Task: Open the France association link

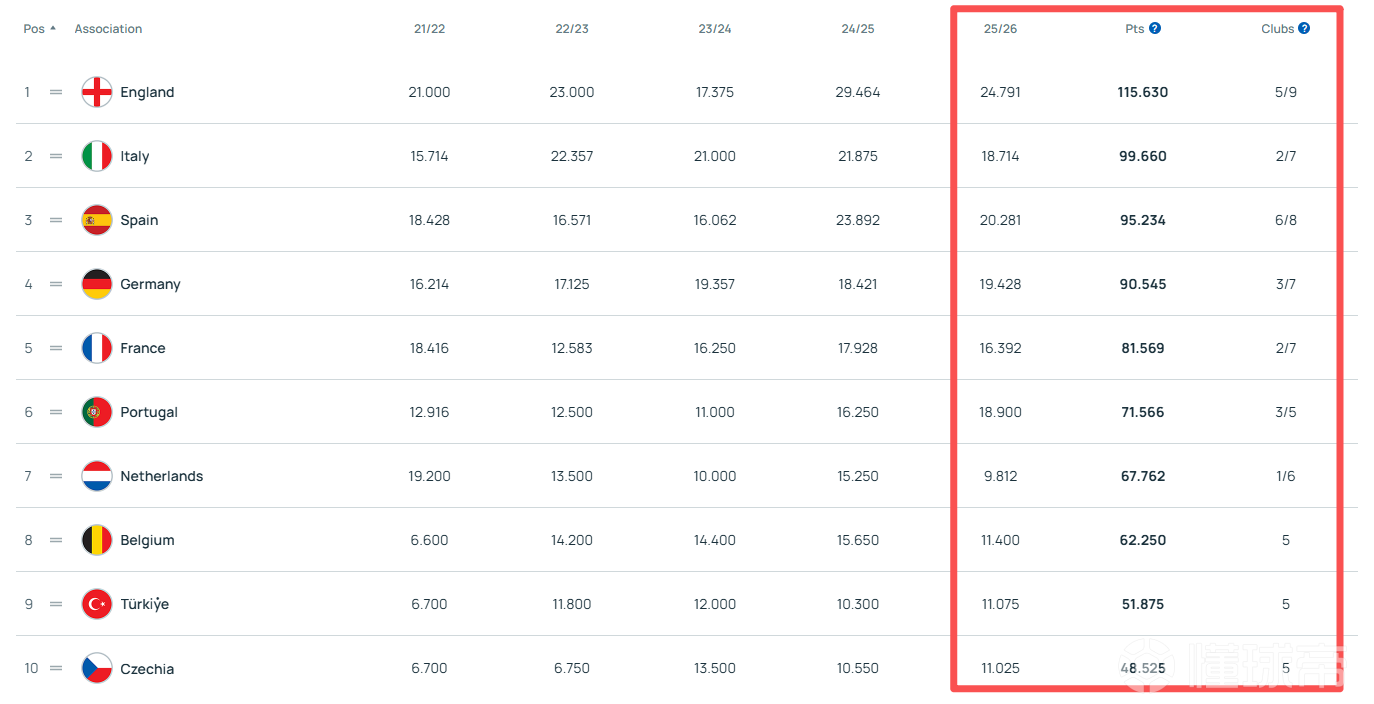Action: pyautogui.click(x=143, y=348)
